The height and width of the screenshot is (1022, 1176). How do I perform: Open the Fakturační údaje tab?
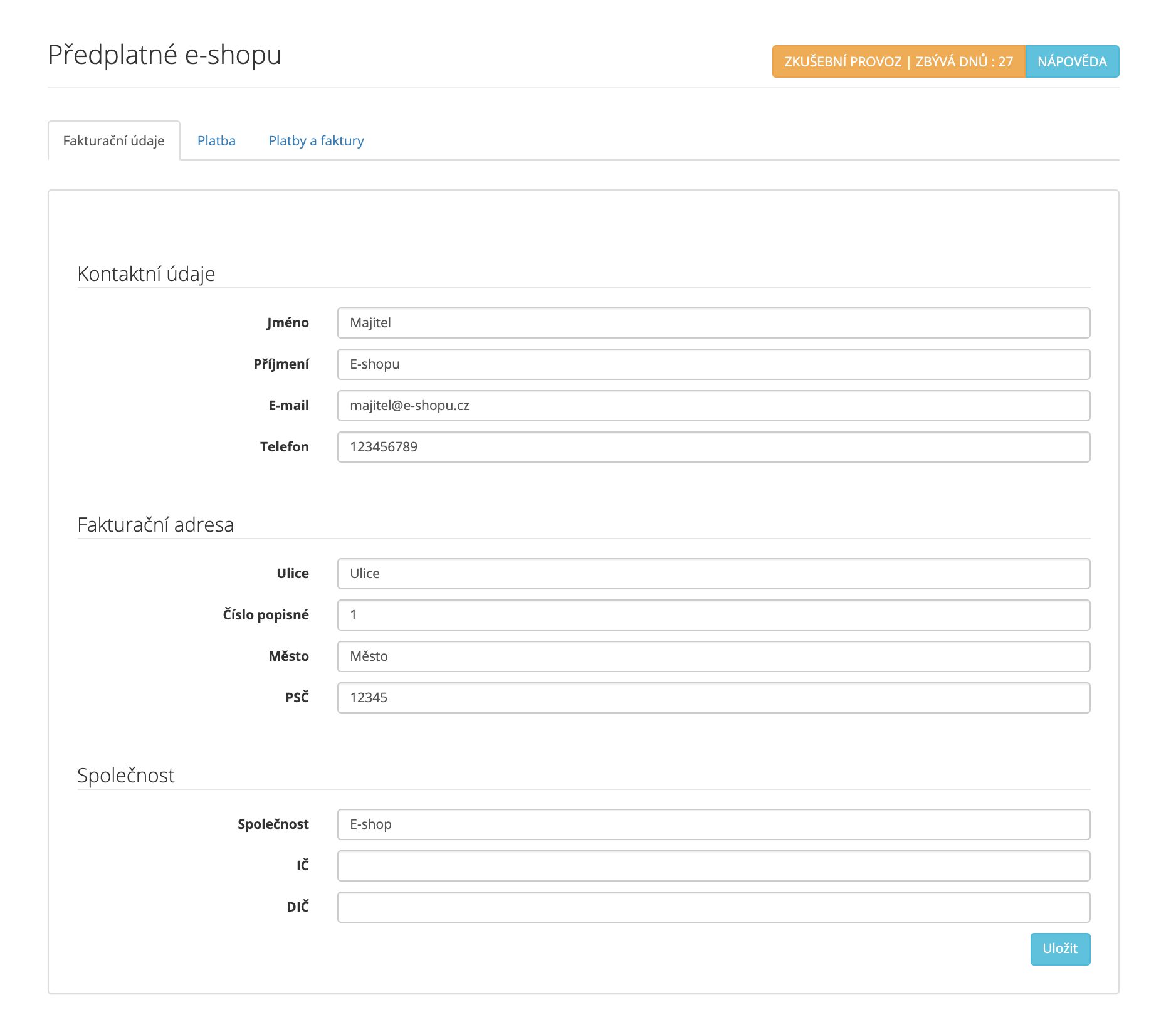click(x=113, y=140)
